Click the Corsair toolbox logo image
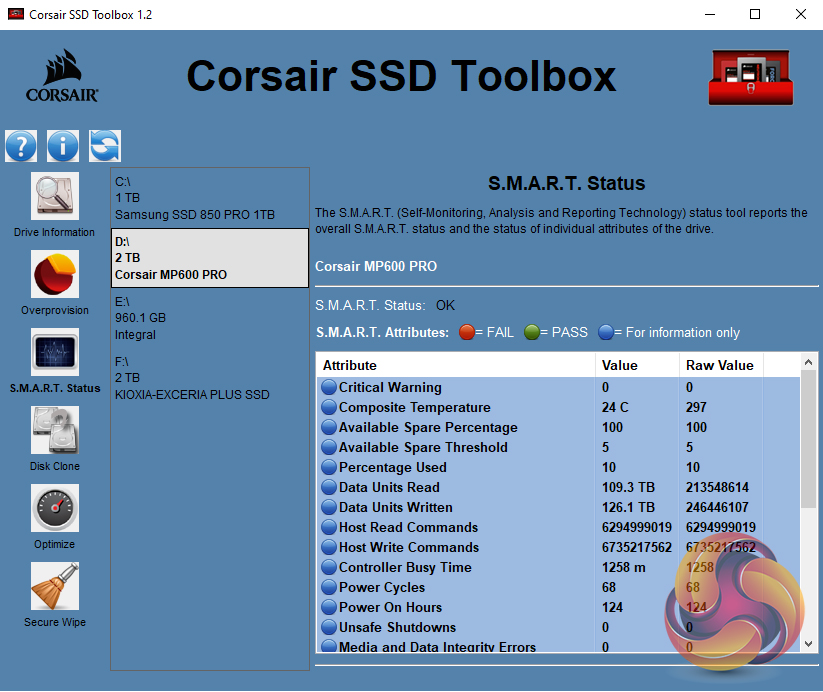This screenshot has width=823, height=692. click(x=750, y=77)
